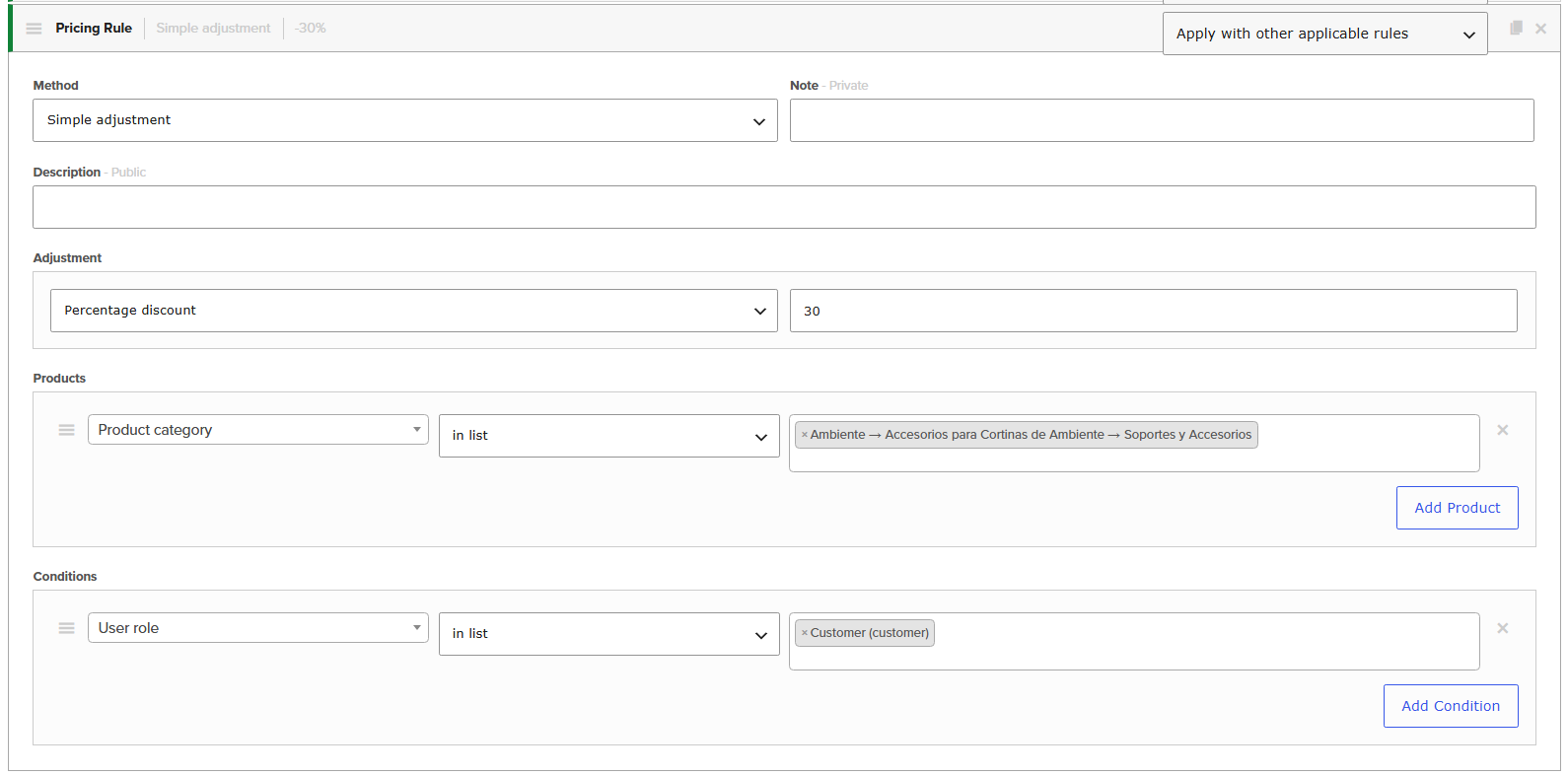Click the Add Condition button

pos(1451,706)
